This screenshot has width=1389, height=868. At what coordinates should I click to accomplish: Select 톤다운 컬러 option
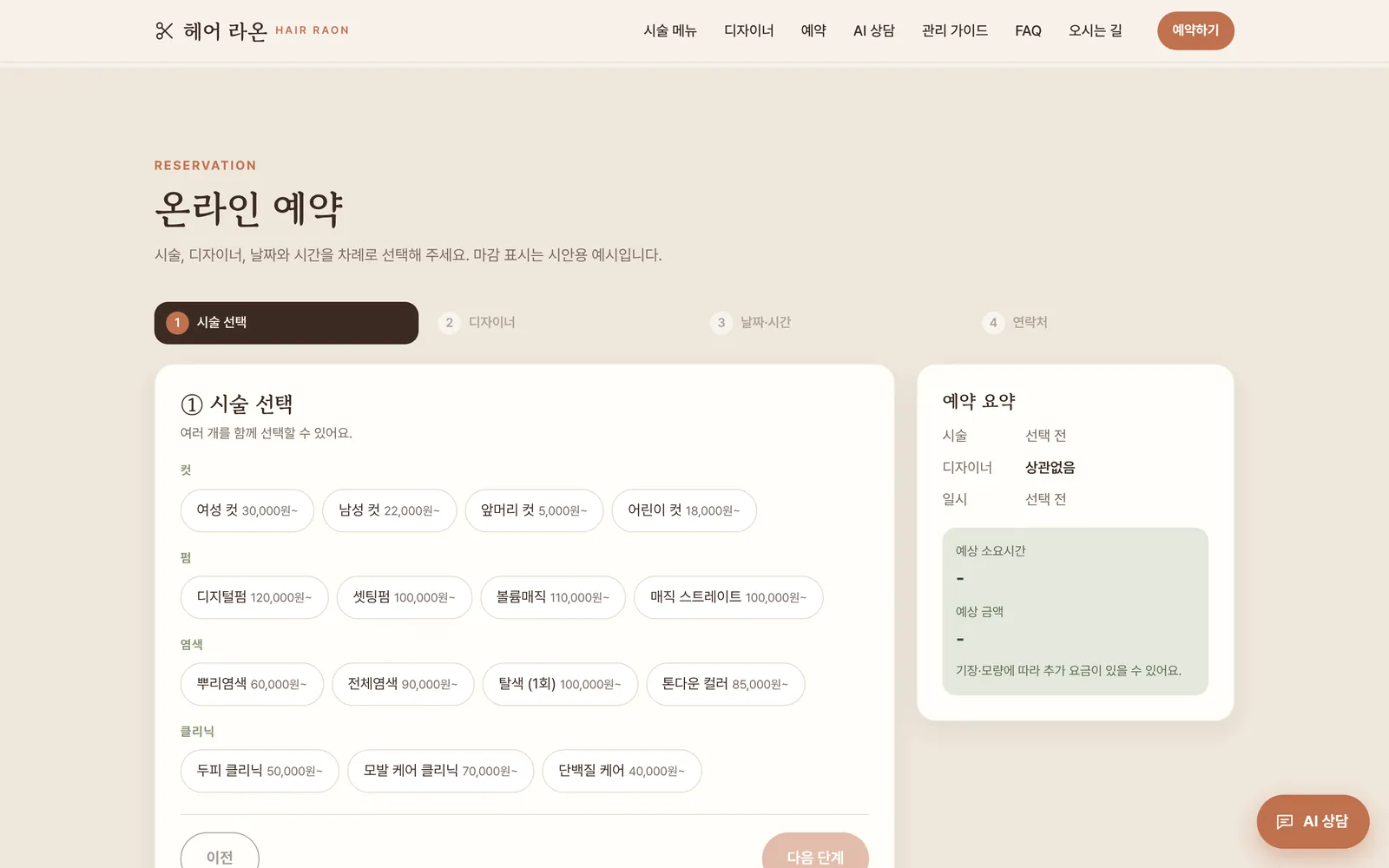coord(726,684)
